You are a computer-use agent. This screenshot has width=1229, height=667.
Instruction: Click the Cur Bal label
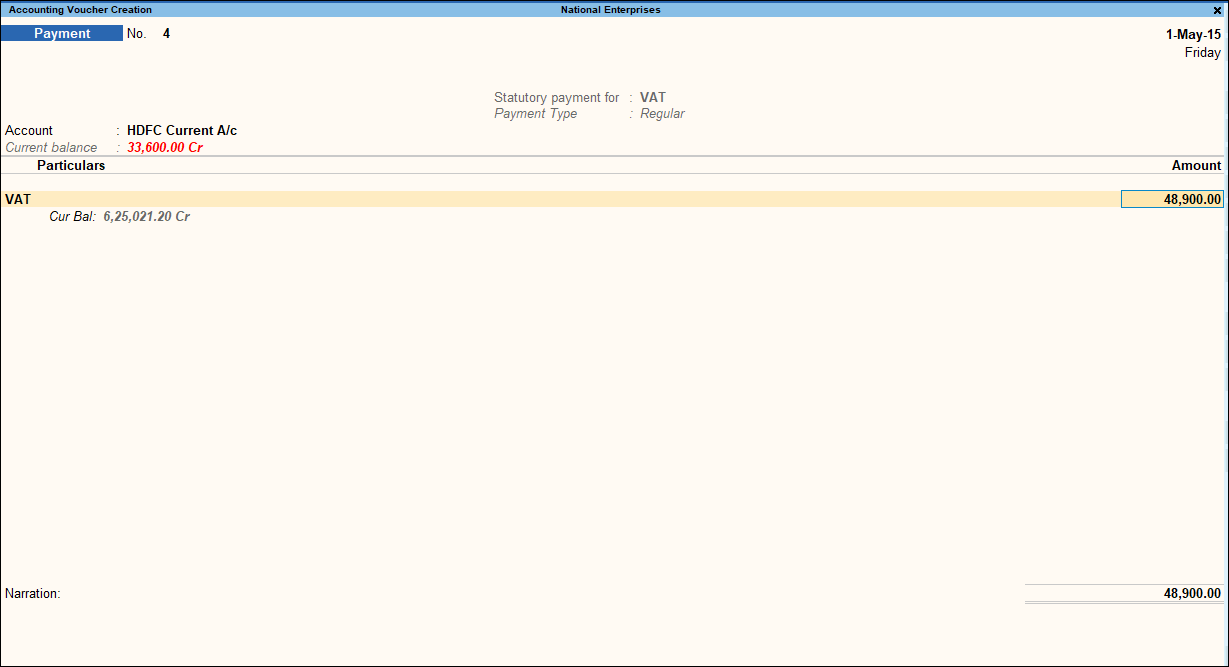(x=72, y=216)
